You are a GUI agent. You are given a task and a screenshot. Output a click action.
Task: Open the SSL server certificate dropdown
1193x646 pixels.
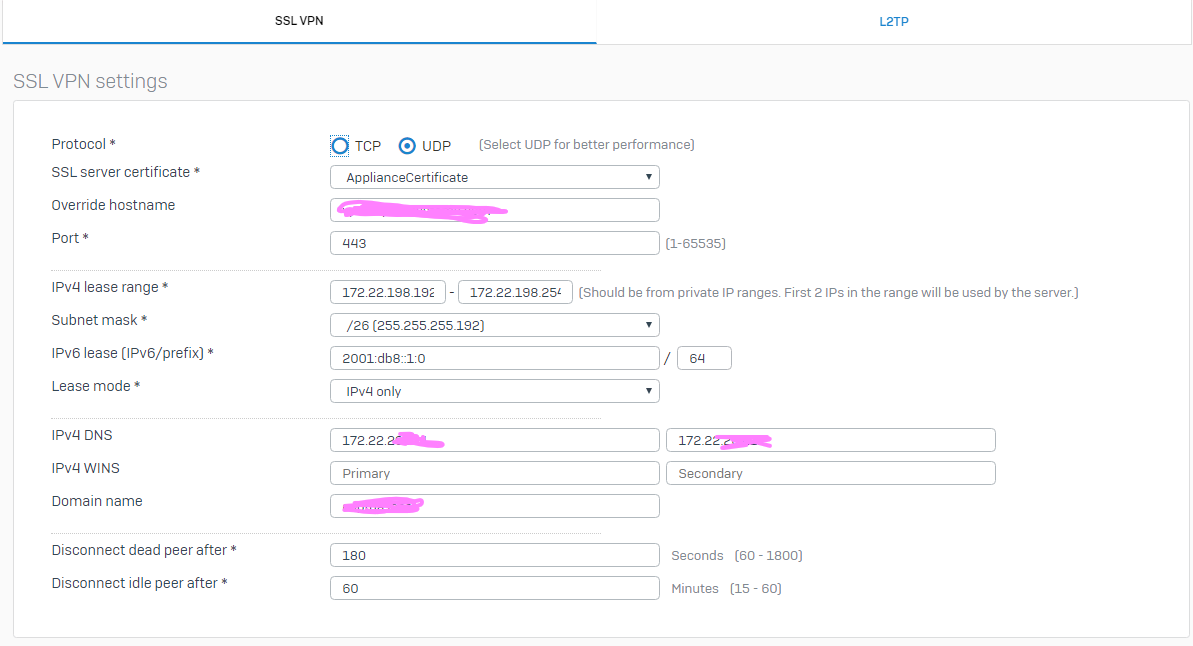(494, 177)
